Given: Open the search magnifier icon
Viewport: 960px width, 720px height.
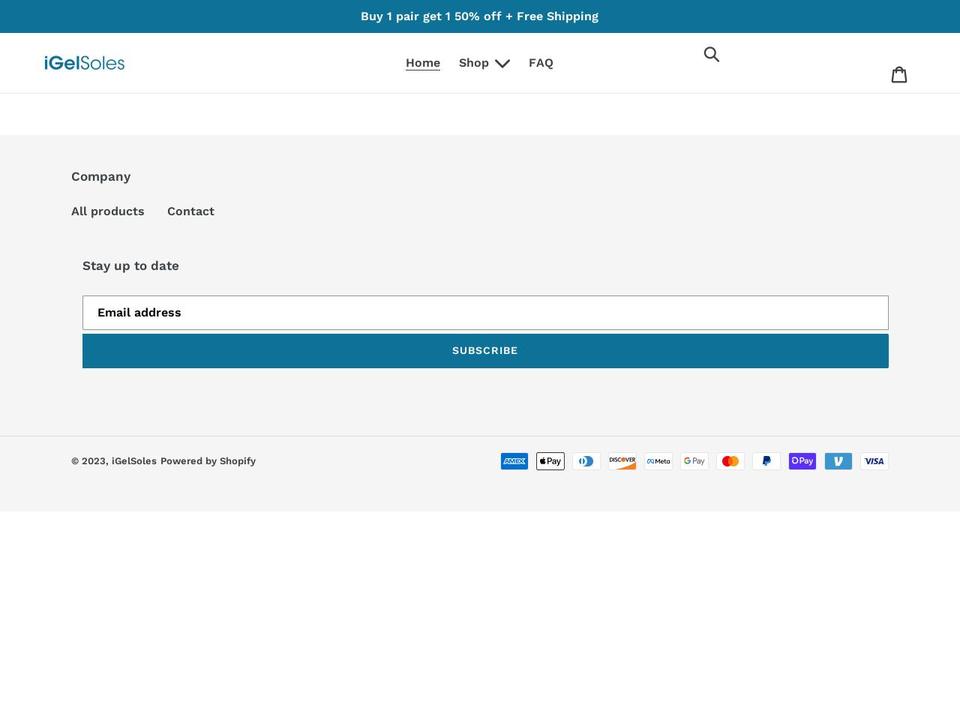Looking at the screenshot, I should 711,54.
